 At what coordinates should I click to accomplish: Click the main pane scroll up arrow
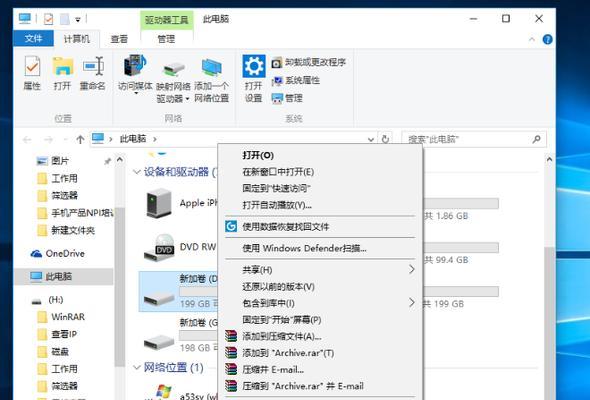tap(549, 160)
